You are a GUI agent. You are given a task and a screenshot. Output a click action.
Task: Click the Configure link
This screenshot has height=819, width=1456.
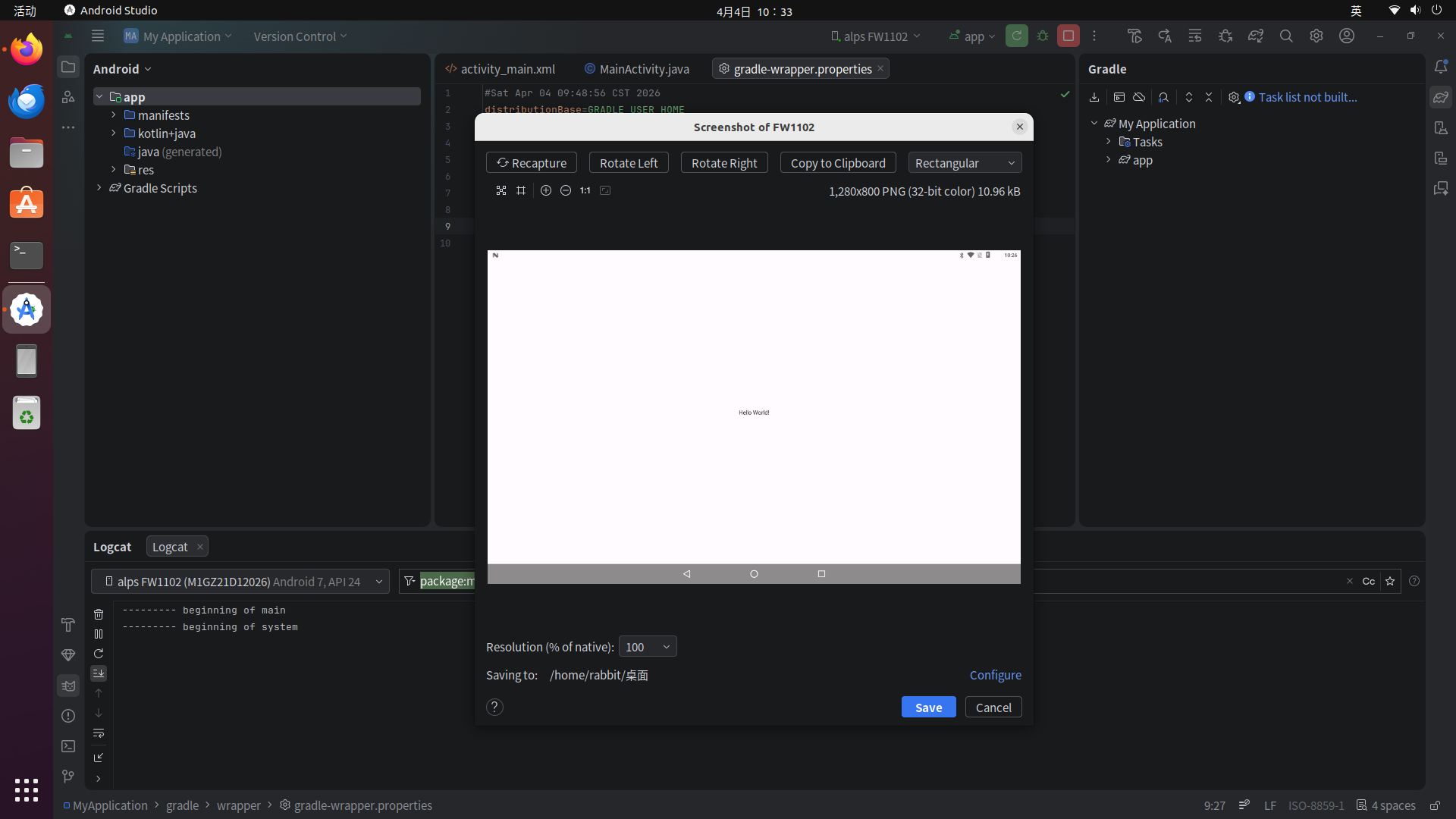[995, 675]
